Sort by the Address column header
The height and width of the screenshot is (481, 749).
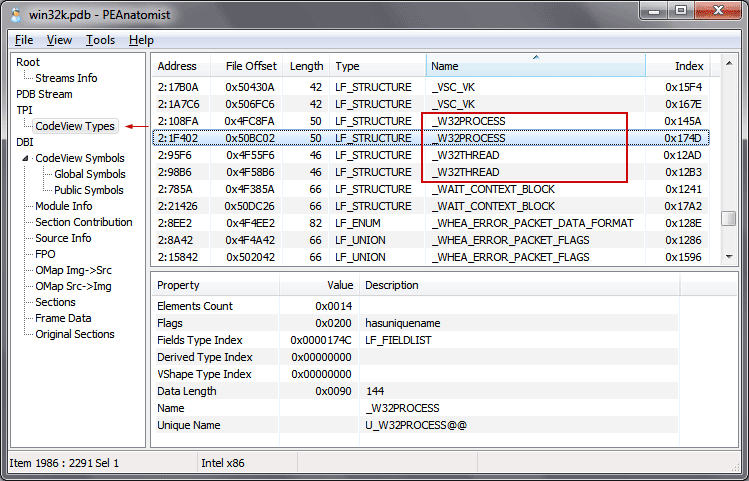[182, 66]
